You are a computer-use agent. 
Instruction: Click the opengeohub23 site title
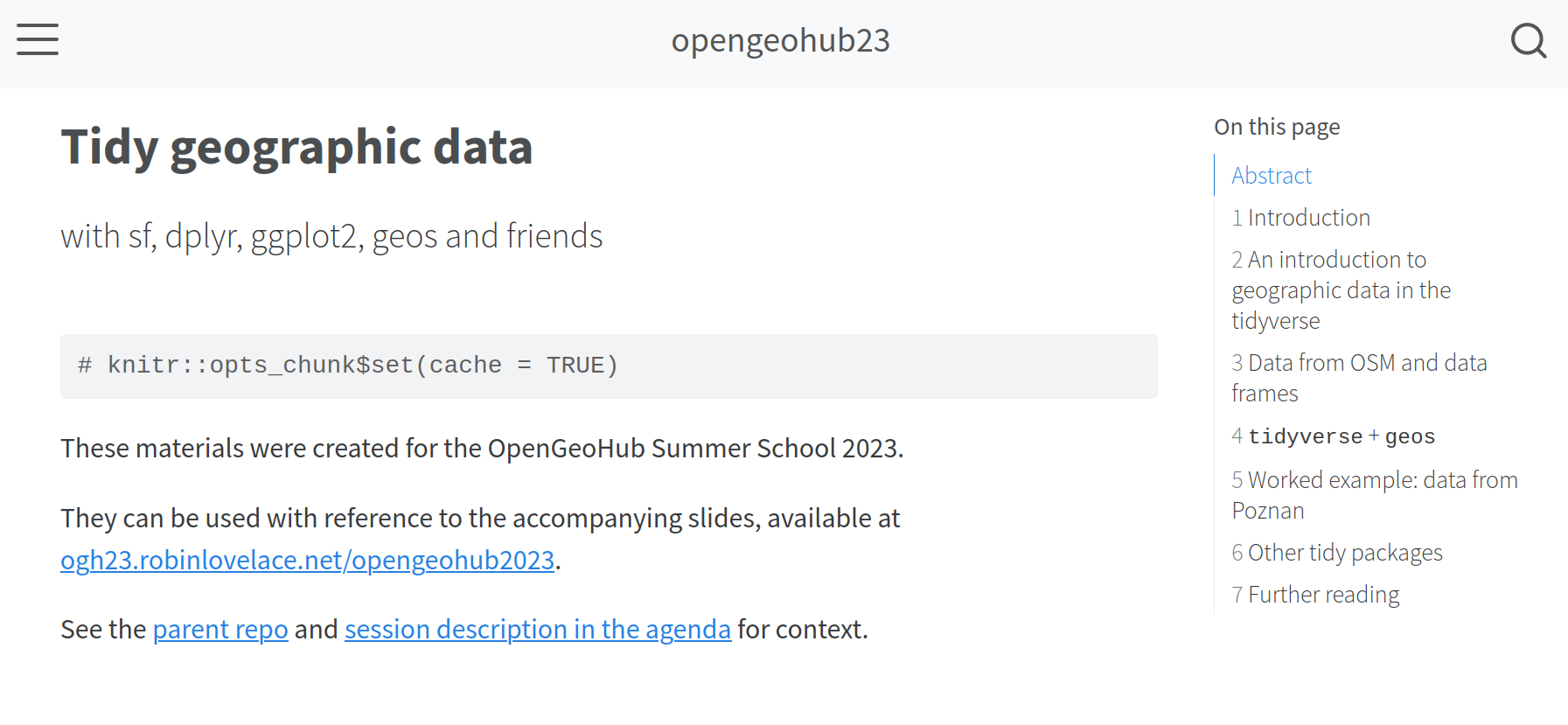click(780, 40)
